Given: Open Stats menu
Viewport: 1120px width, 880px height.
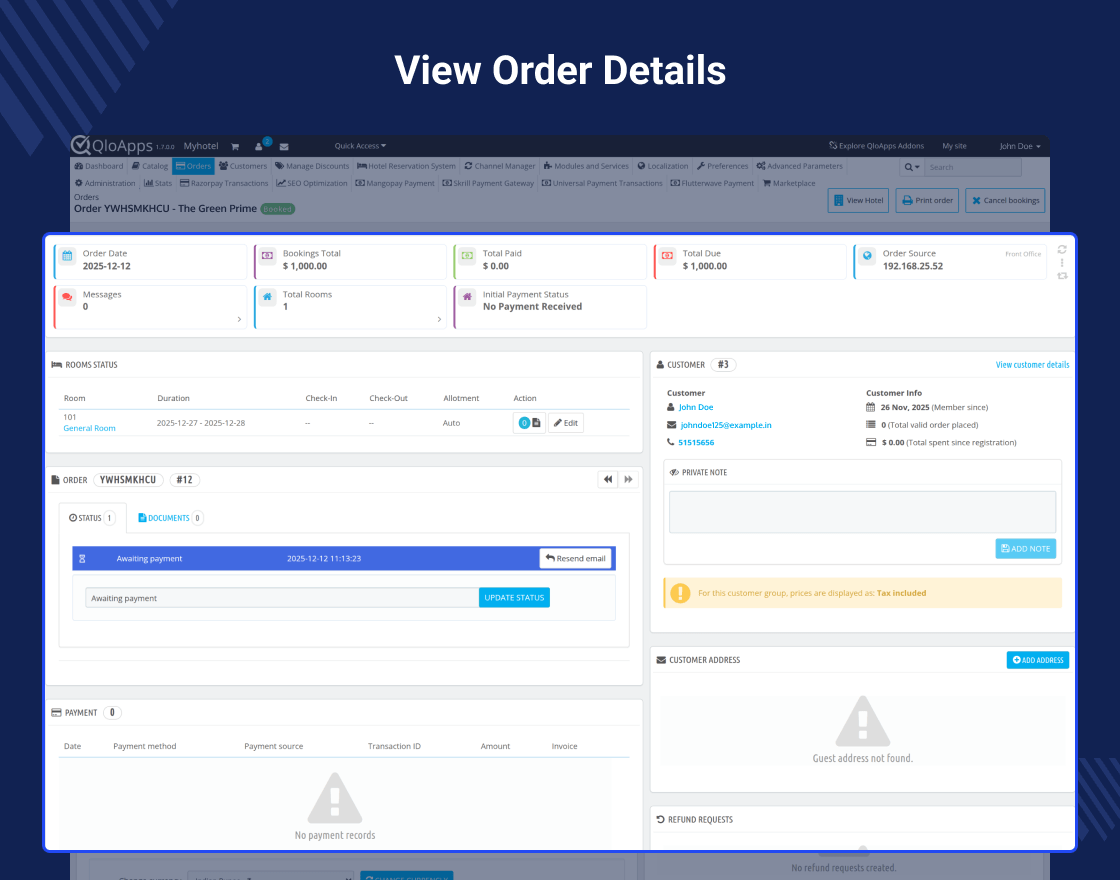Looking at the screenshot, I should click(x=158, y=183).
